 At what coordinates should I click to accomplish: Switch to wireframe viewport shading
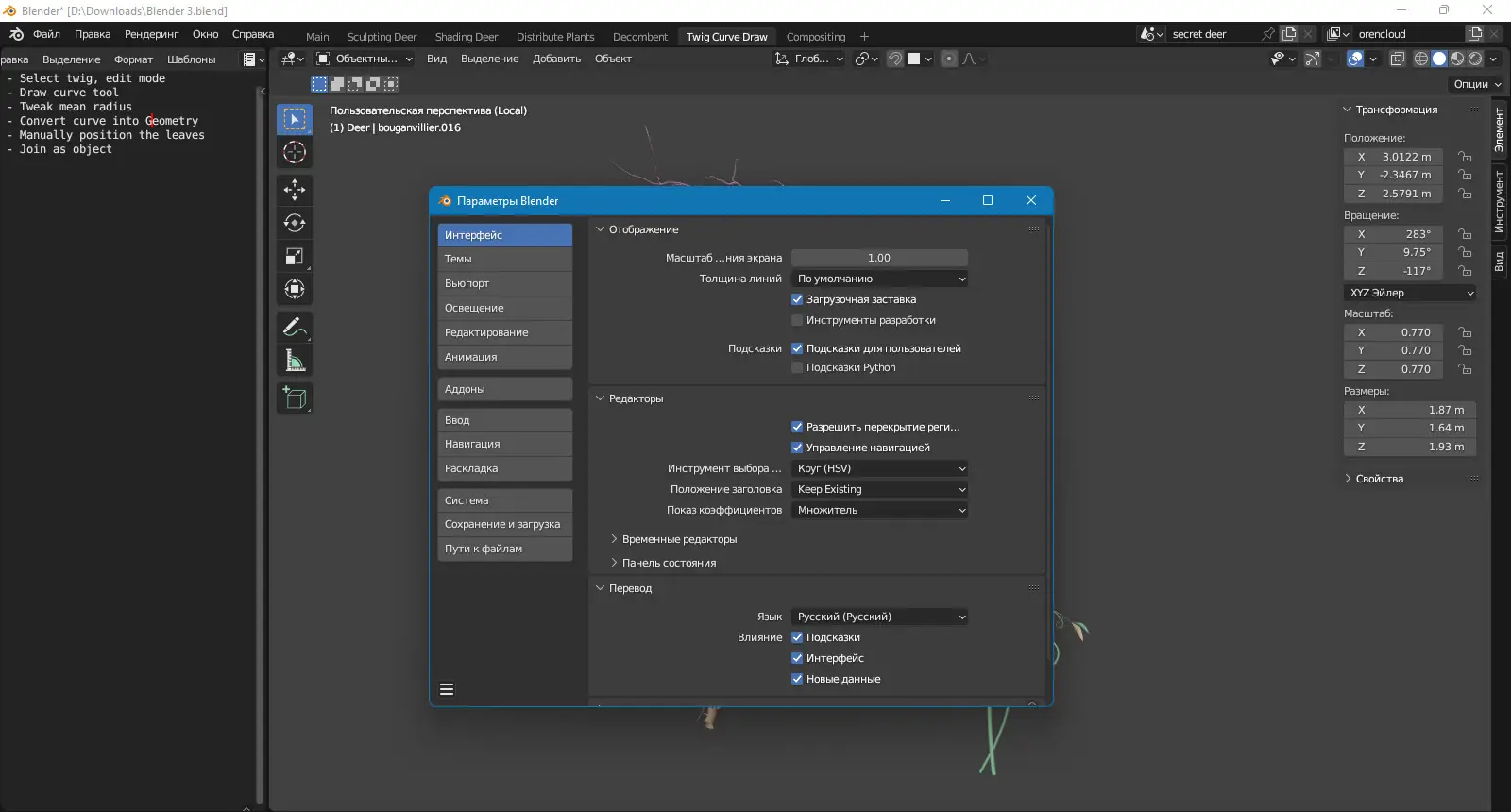tap(1421, 59)
